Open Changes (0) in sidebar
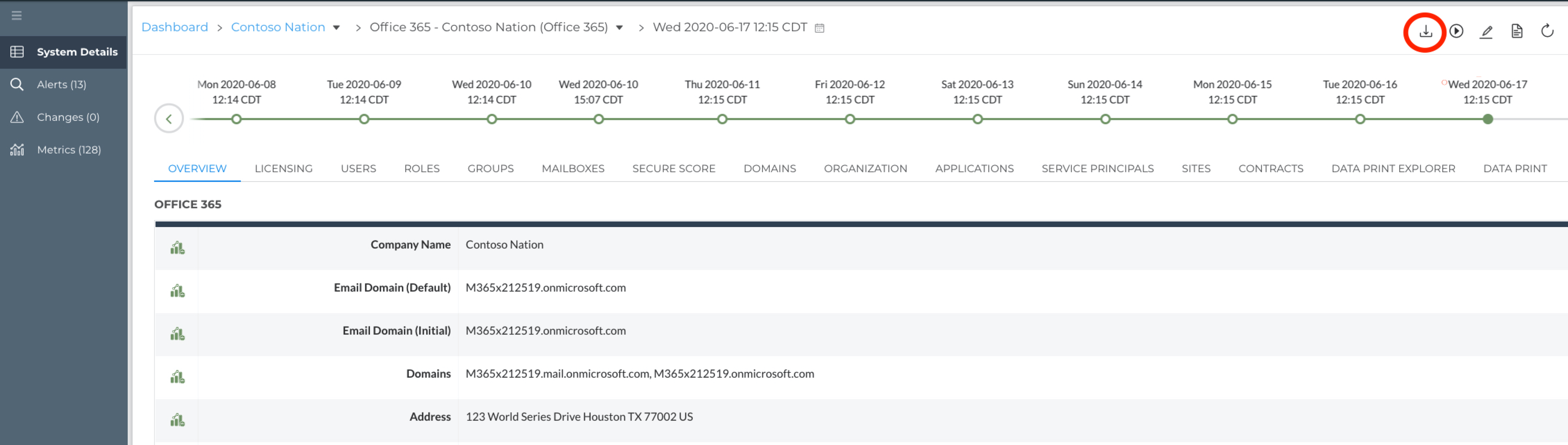The height and width of the screenshot is (445, 1568). (63, 117)
